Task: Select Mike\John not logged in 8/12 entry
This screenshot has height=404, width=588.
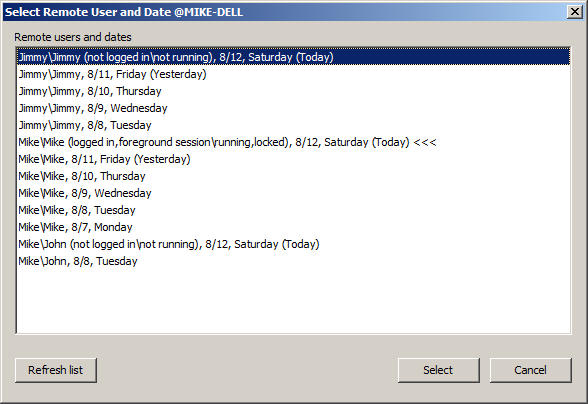Action: click(293, 244)
